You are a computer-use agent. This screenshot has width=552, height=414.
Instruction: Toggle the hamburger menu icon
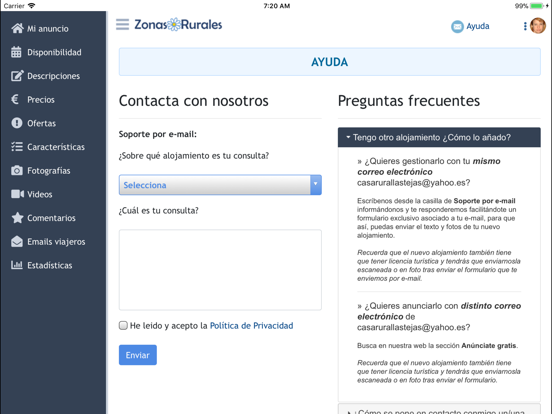pos(123,24)
